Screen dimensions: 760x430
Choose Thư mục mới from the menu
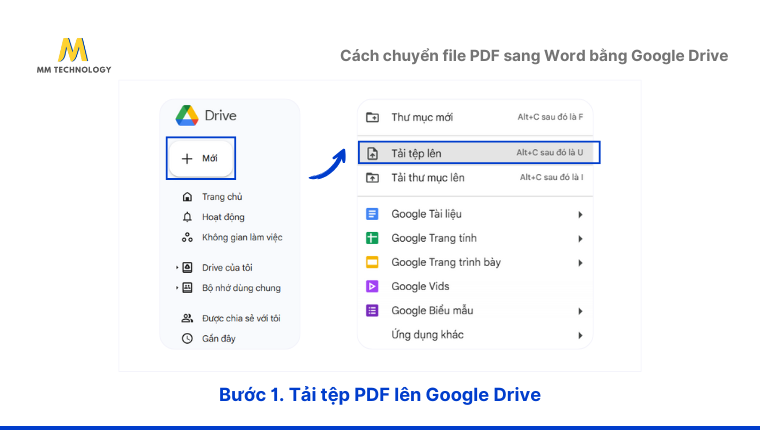click(x=475, y=117)
